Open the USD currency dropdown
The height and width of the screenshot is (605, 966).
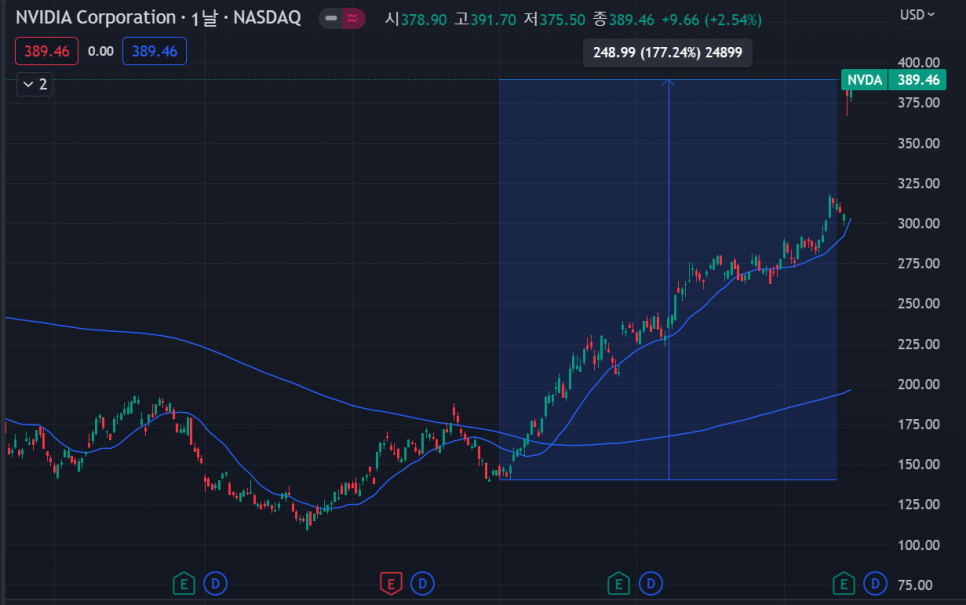pyautogui.click(x=917, y=15)
